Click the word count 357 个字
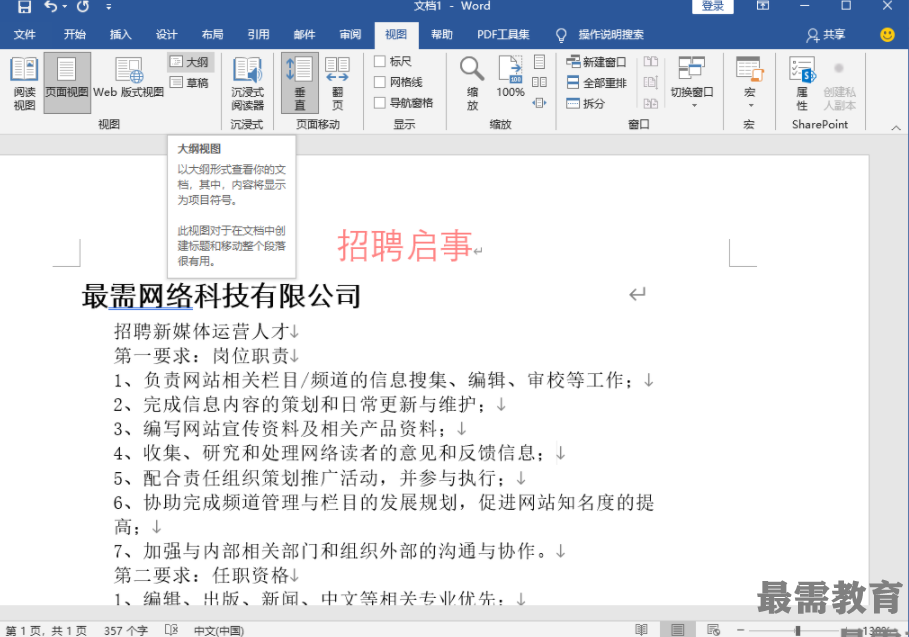Viewport: 909px width, 637px height. click(x=126, y=630)
